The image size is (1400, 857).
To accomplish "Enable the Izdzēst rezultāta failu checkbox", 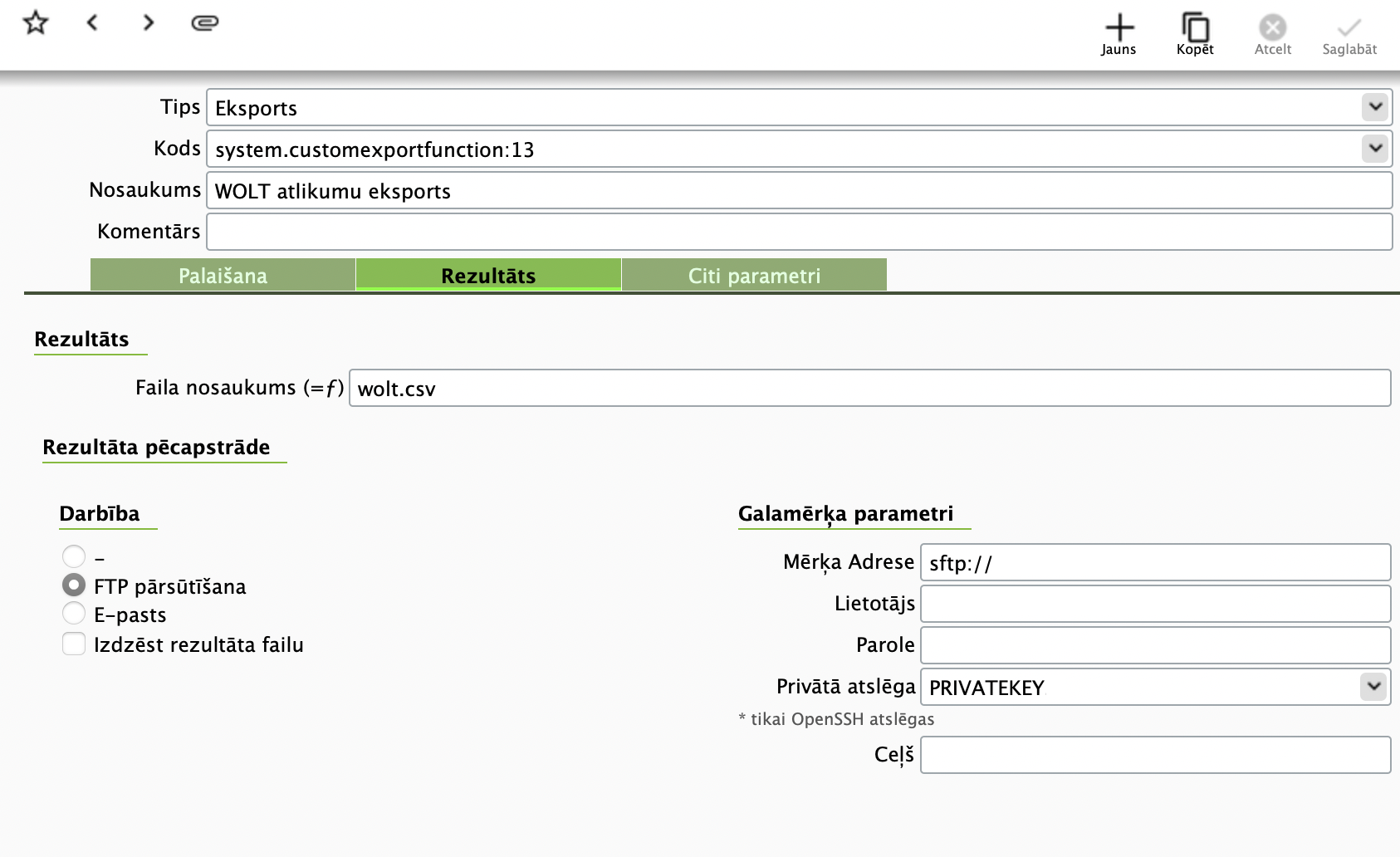I will coord(74,644).
